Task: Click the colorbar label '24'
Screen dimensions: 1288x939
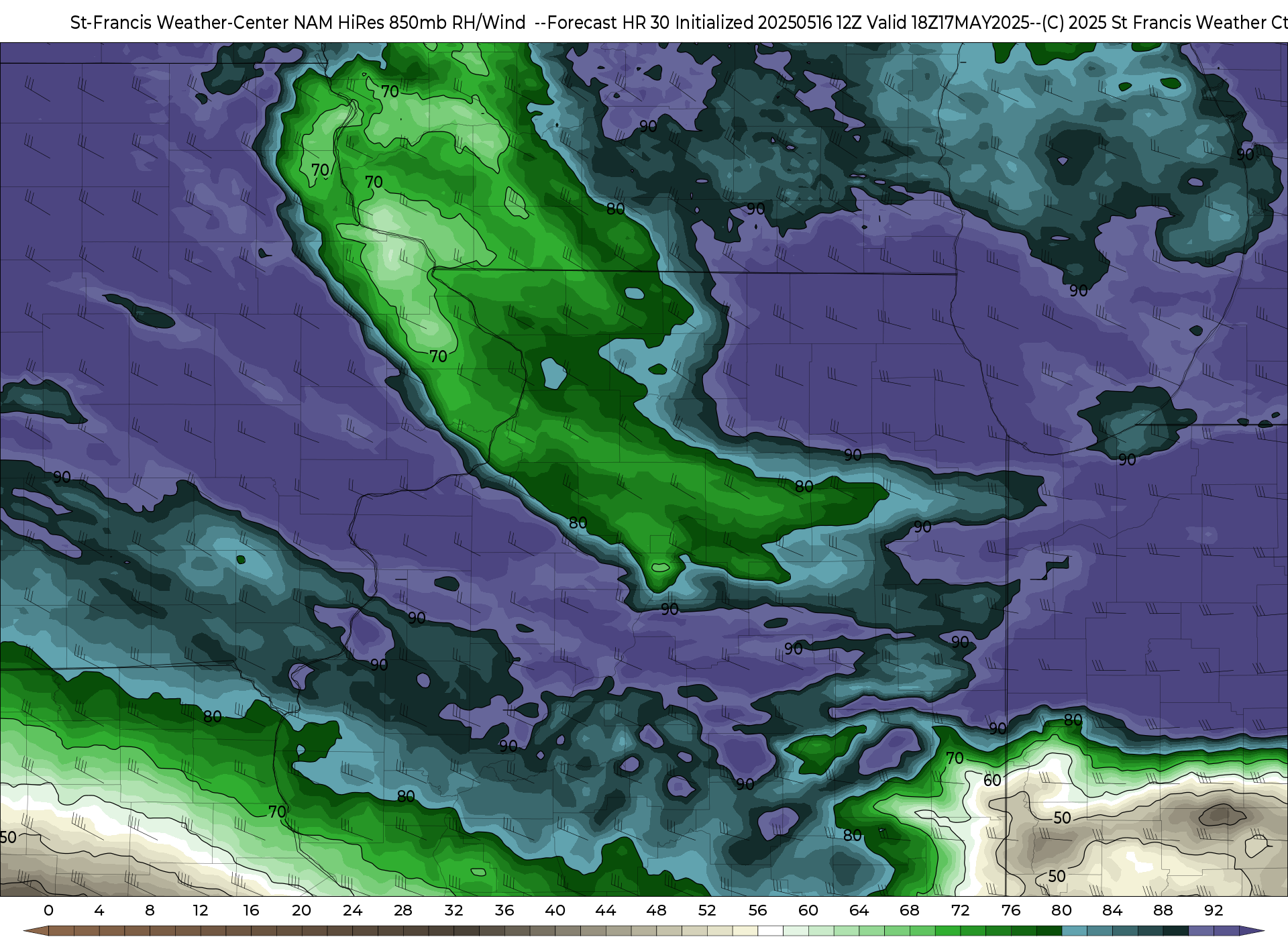Action: tap(353, 910)
